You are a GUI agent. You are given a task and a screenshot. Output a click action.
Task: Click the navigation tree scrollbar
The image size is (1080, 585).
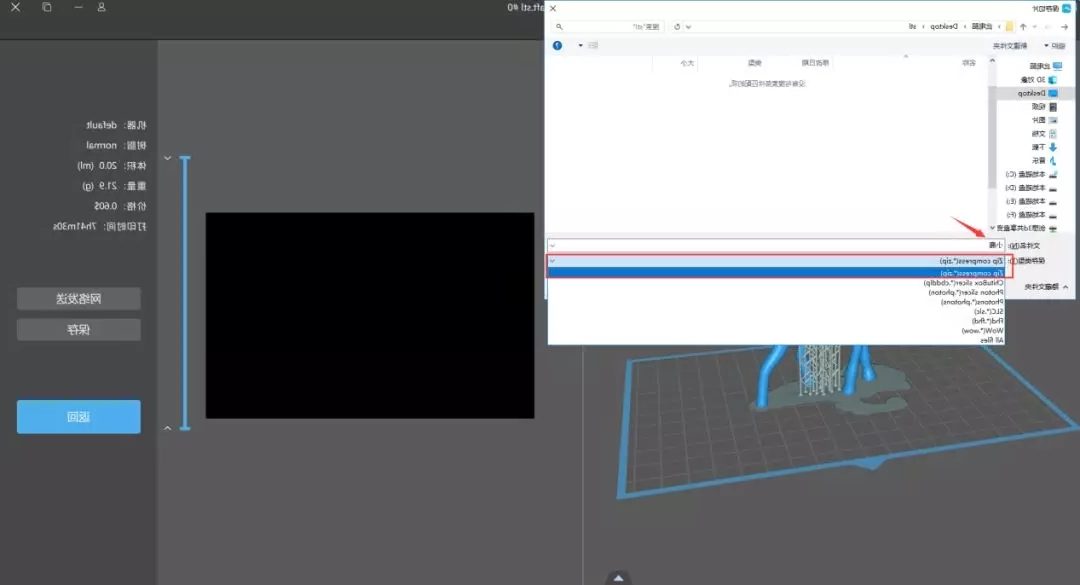point(992,136)
